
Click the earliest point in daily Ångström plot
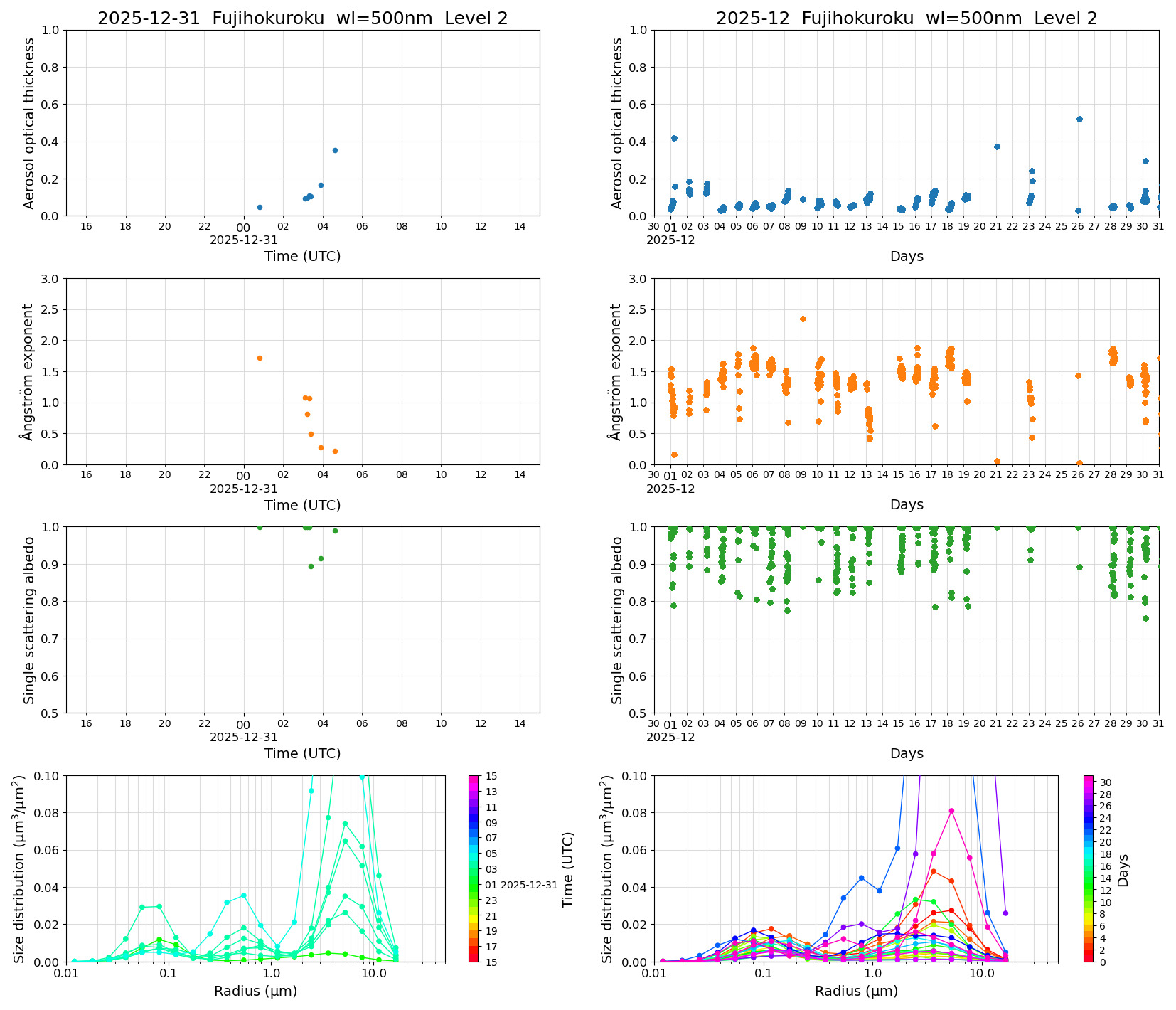pos(260,358)
